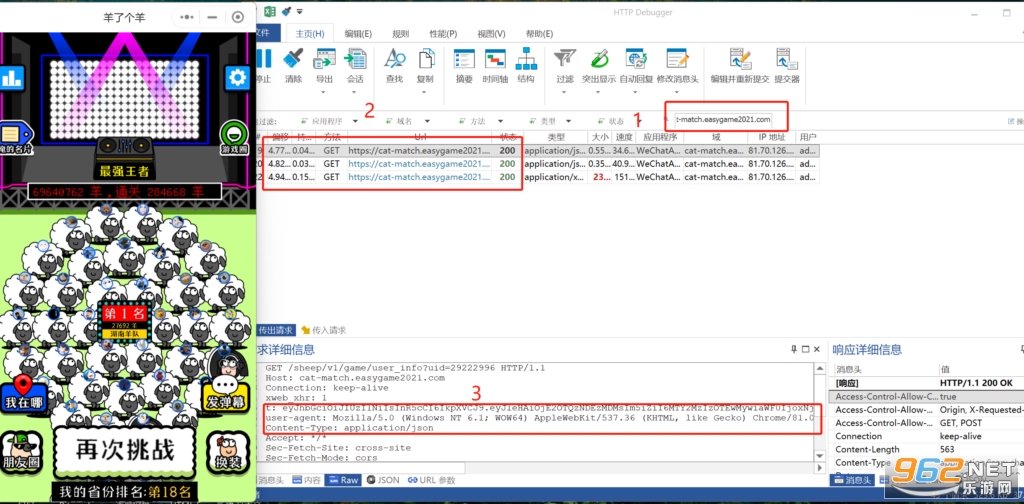Screen dimensions: 1024x504
Task: Open the 传入请求 (Incoming requests) tab
Action: tap(323, 330)
